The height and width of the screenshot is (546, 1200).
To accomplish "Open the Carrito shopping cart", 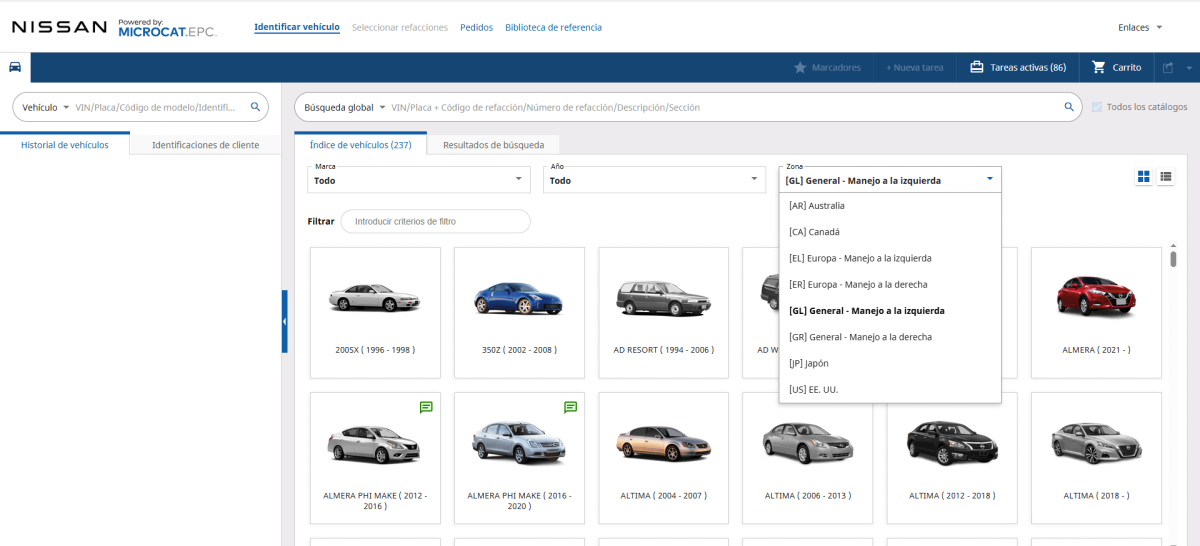I will tap(1116, 67).
